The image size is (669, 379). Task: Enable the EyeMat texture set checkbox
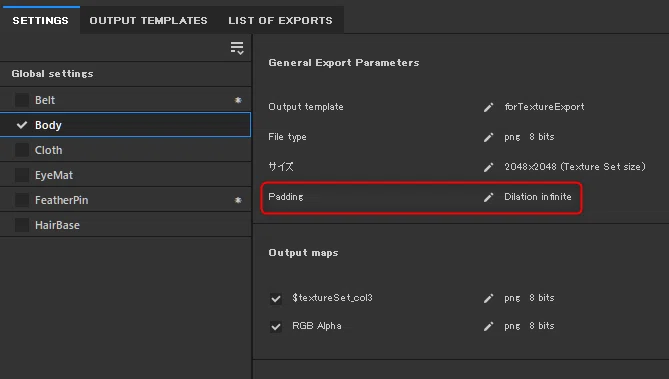pos(21,175)
